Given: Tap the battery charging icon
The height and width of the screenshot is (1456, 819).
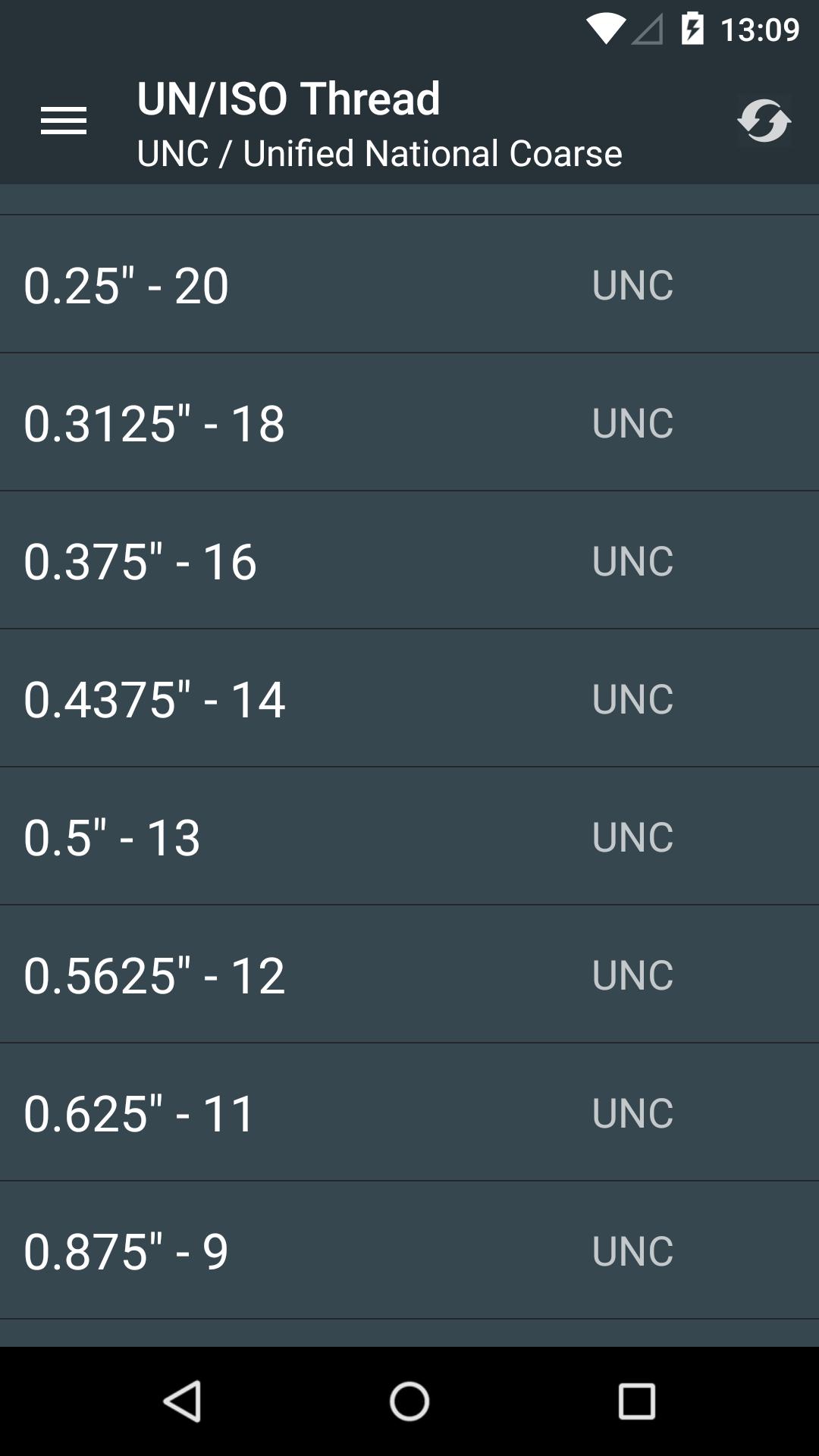Looking at the screenshot, I should tap(692, 30).
